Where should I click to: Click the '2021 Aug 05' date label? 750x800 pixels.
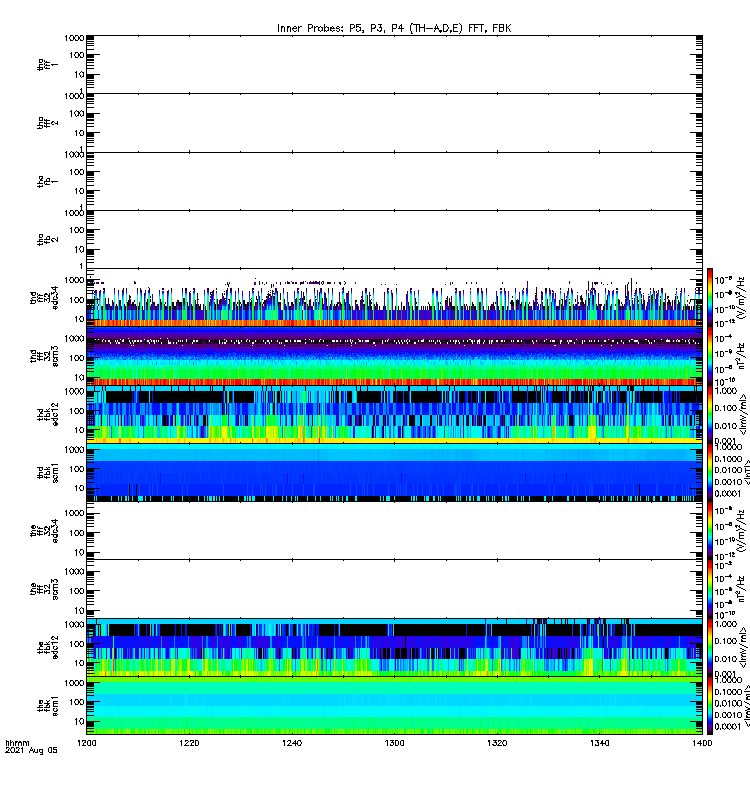[x=31, y=751]
